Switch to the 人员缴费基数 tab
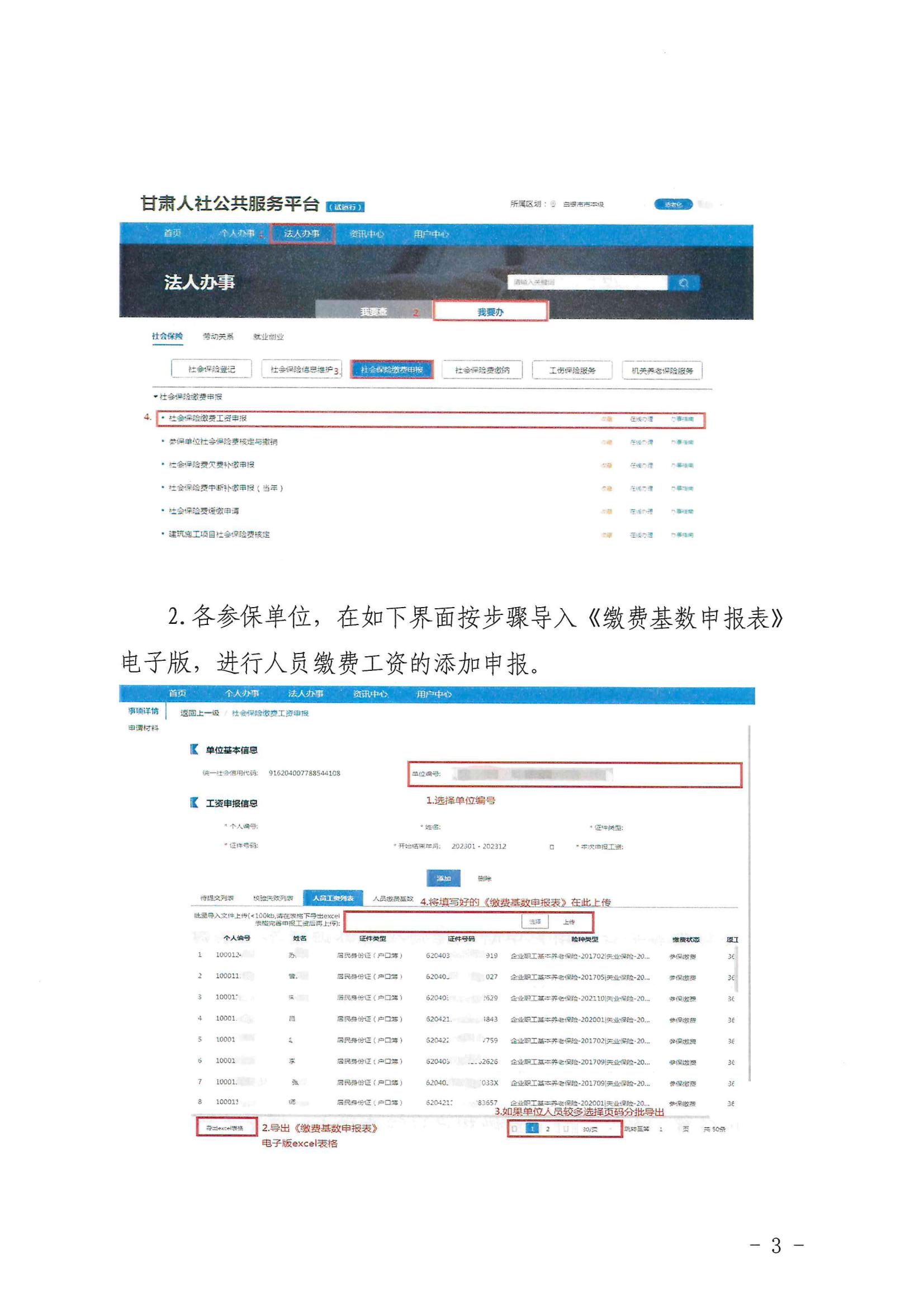Viewport: 924px width, 1307px height. [392, 898]
